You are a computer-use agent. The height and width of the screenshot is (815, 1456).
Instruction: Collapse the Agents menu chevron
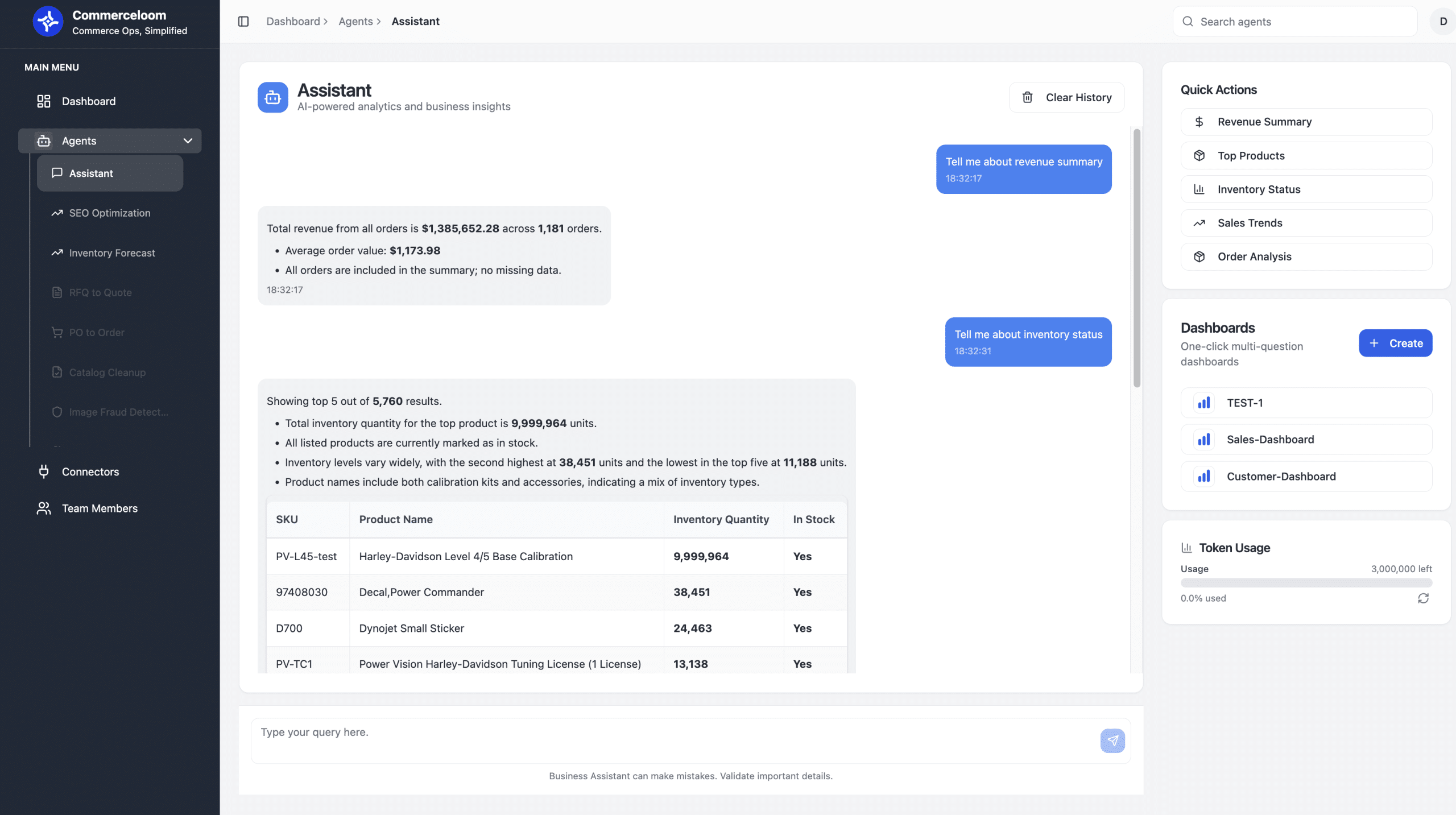(x=188, y=140)
